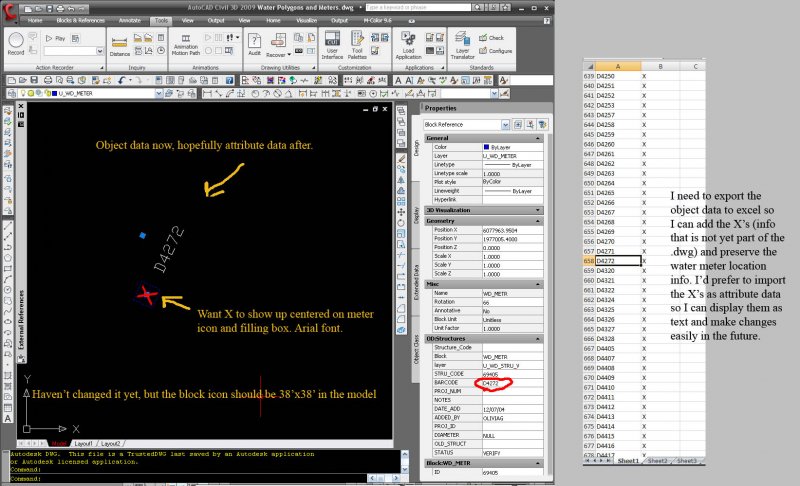Click the Command: prompt input line
The width and height of the screenshot is (800, 486).
coord(187,478)
